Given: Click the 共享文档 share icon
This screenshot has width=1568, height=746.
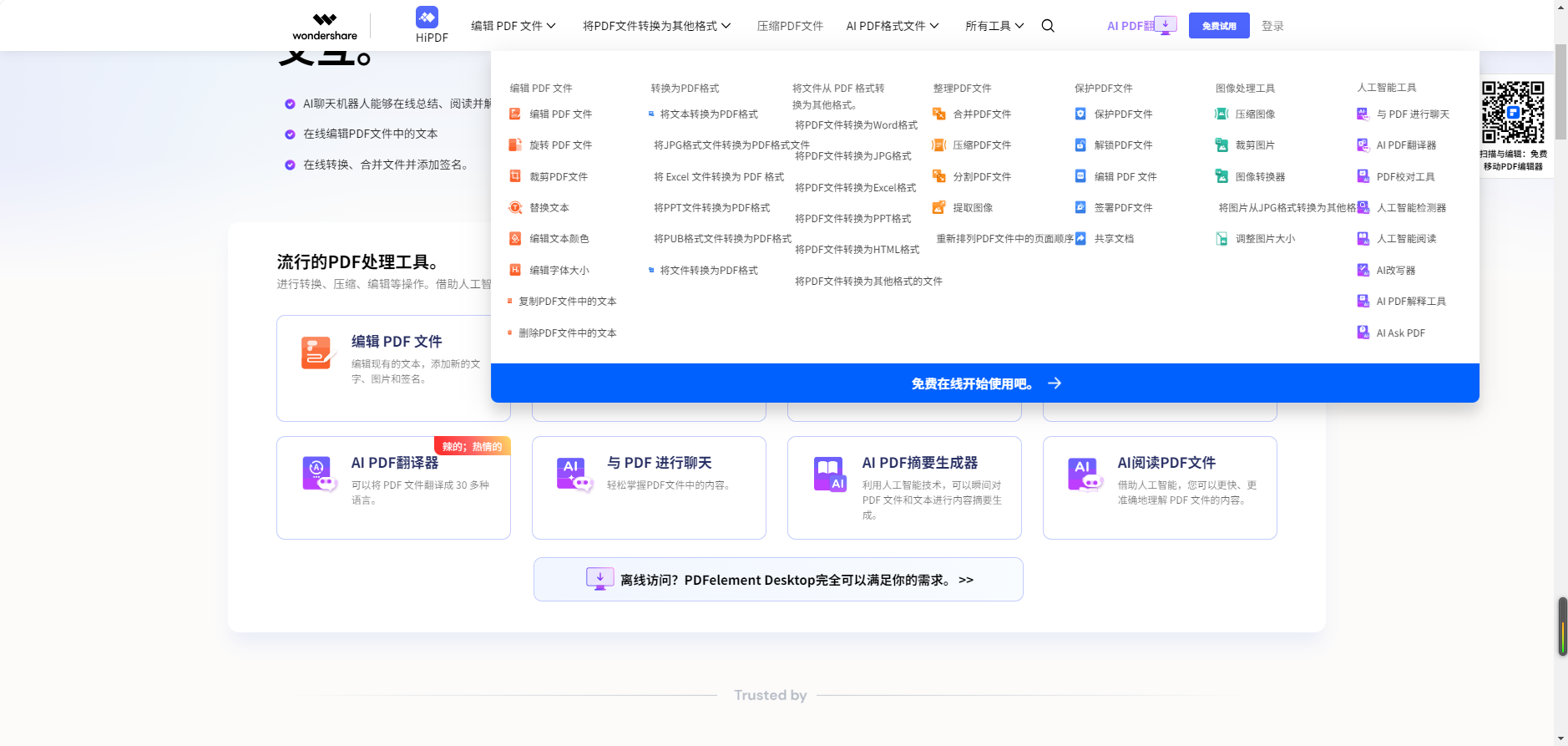Looking at the screenshot, I should [x=1080, y=239].
